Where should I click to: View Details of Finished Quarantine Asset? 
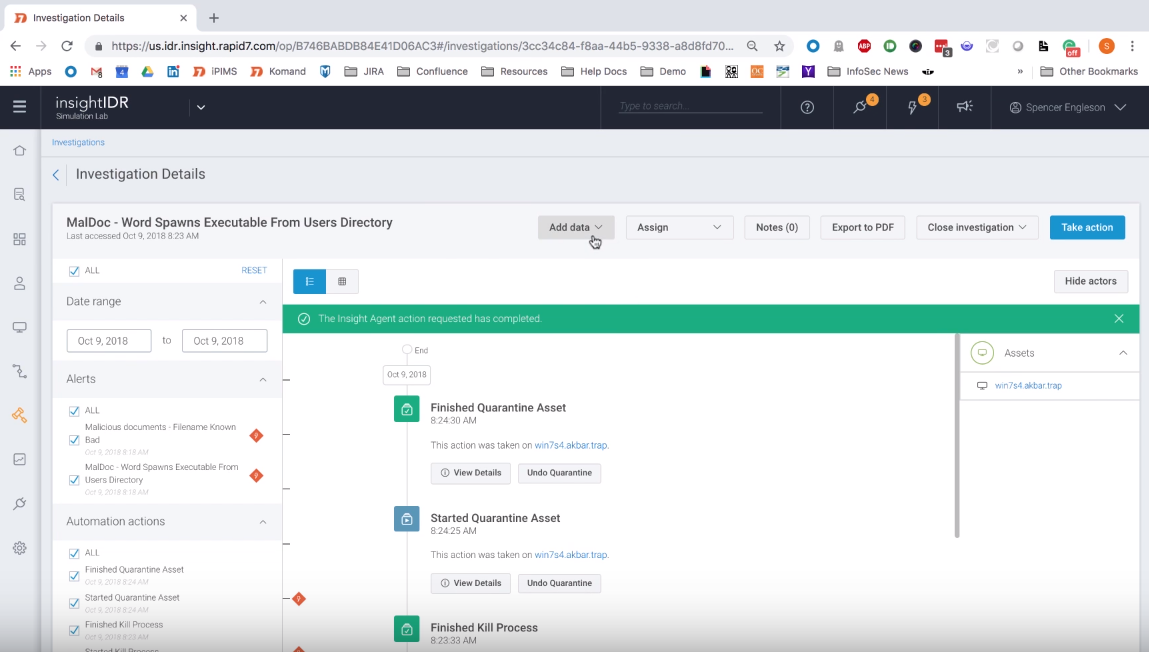(x=470, y=473)
